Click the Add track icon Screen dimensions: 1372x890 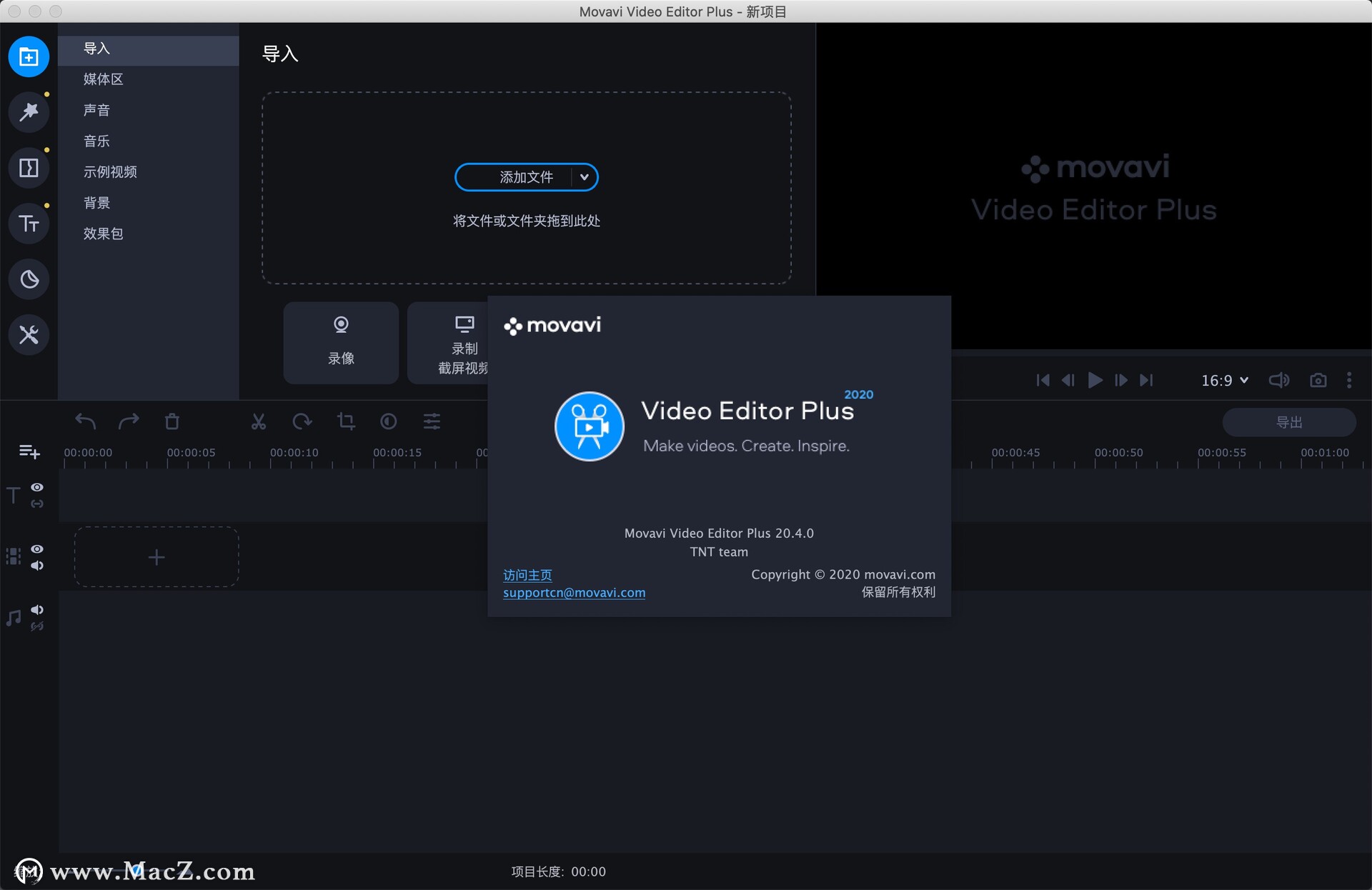click(29, 451)
